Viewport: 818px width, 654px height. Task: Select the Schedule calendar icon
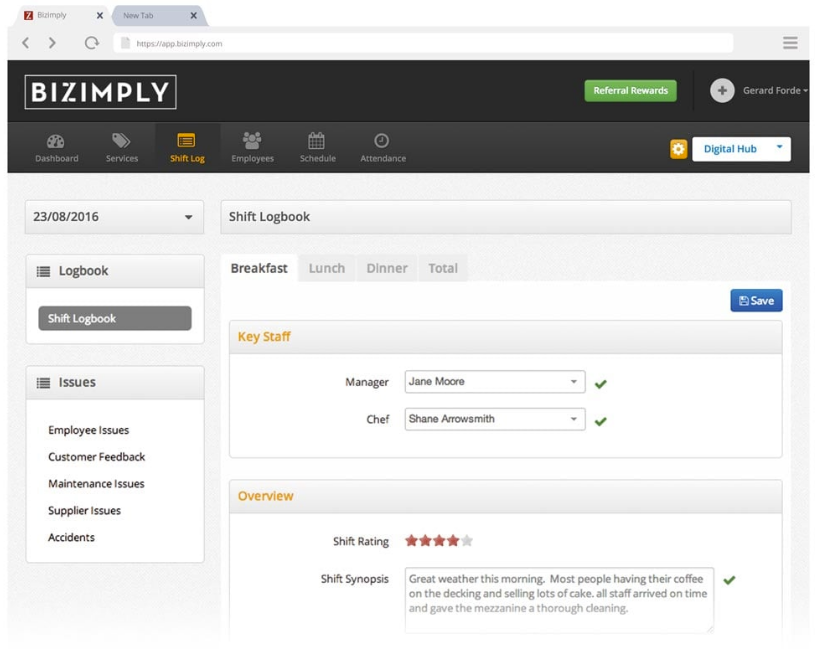pos(316,142)
